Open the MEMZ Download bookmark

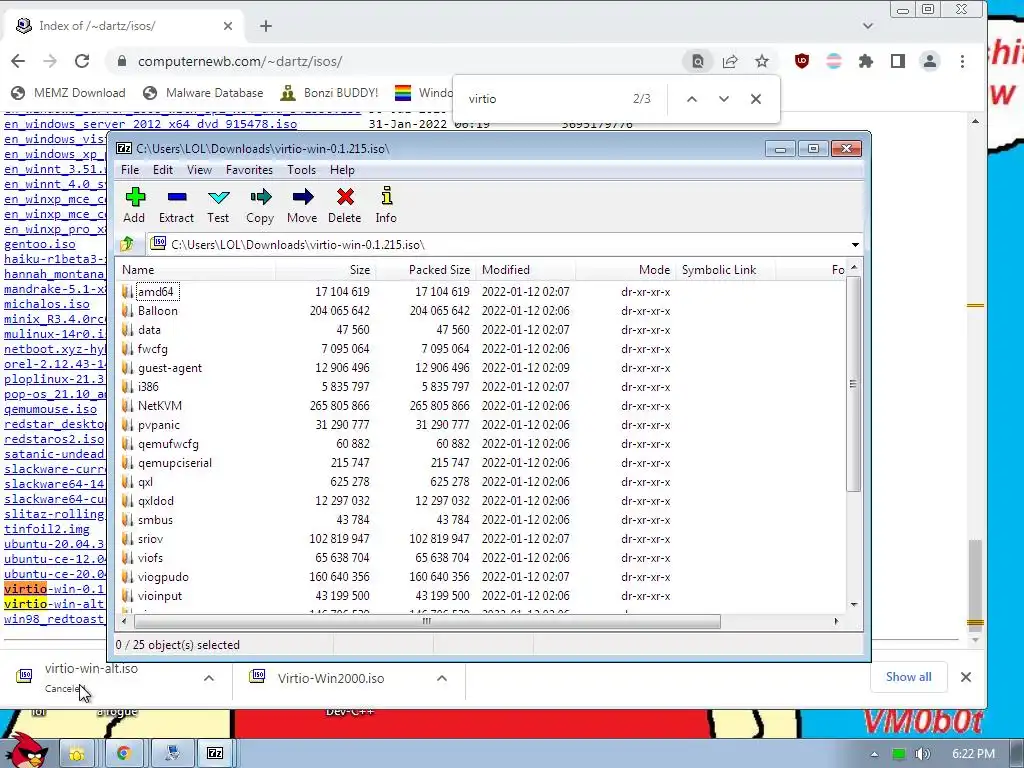click(x=69, y=93)
